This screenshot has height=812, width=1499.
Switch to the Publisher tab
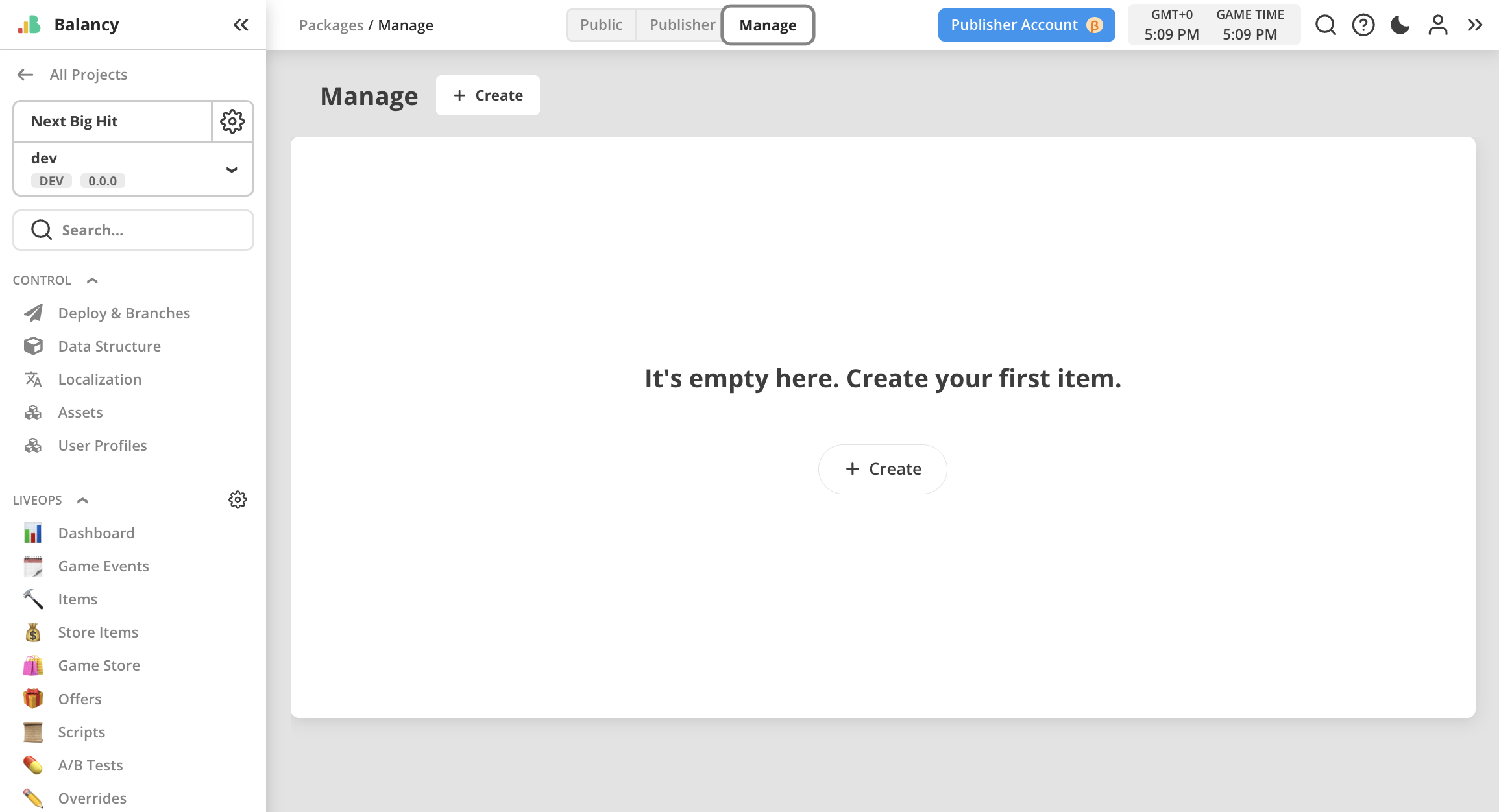[681, 25]
